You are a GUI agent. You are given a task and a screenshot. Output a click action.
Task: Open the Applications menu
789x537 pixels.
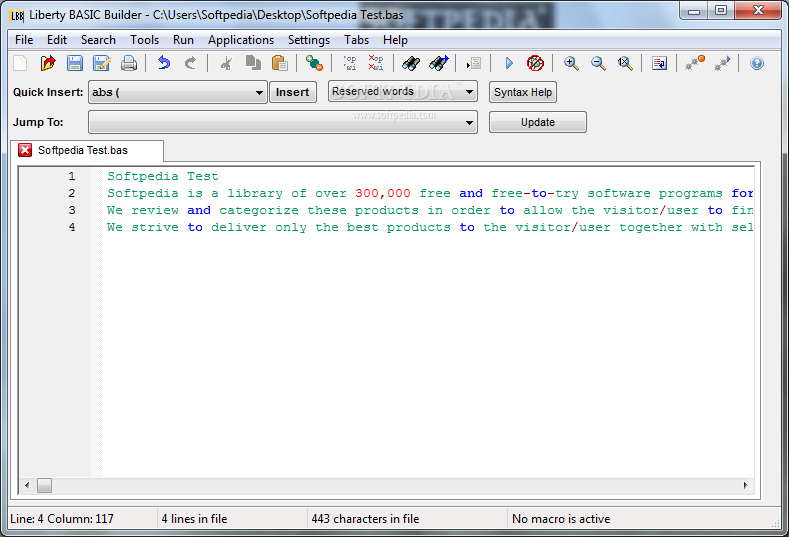click(x=241, y=40)
